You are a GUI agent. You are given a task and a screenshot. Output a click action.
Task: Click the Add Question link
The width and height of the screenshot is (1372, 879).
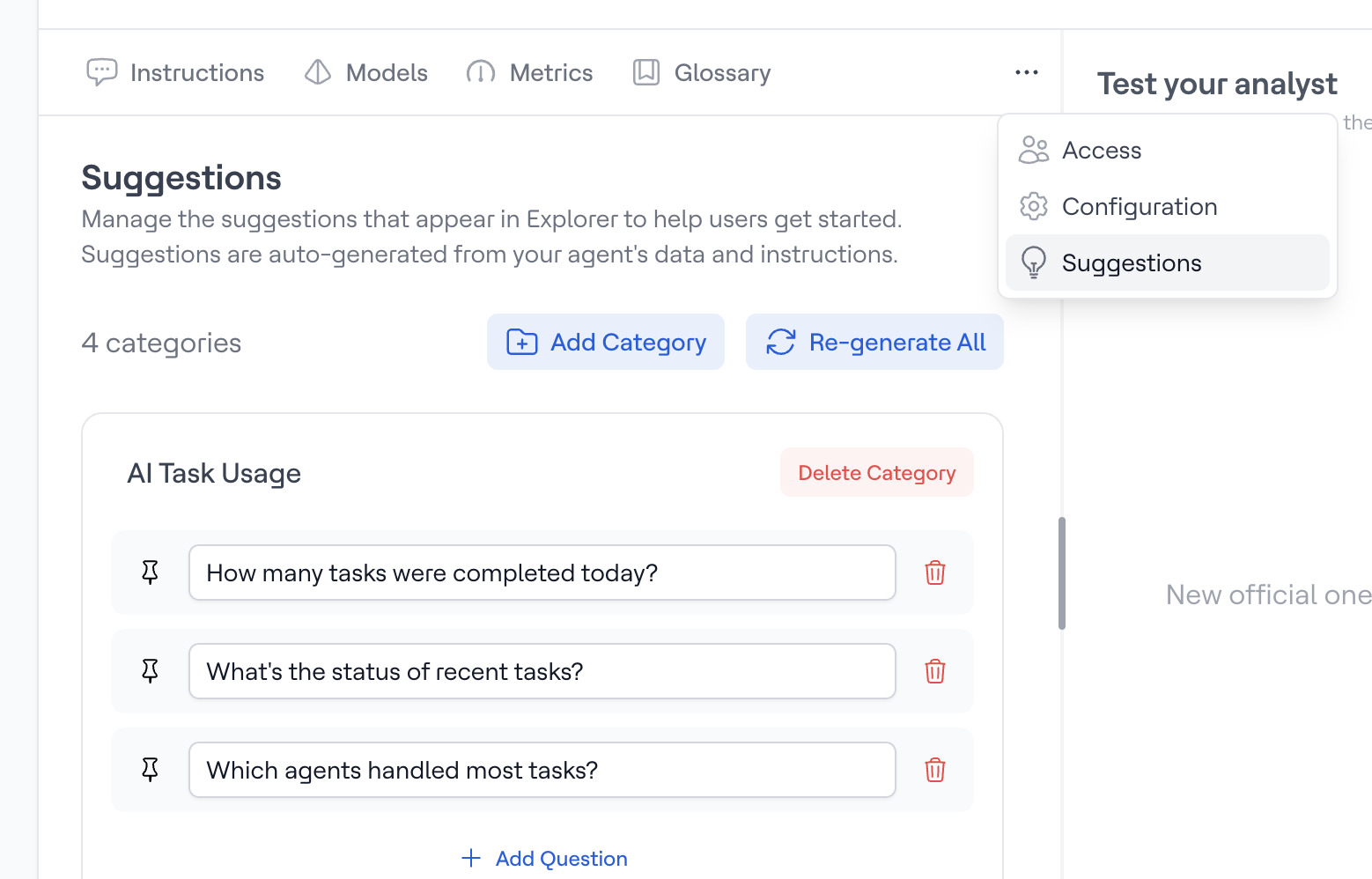click(544, 859)
